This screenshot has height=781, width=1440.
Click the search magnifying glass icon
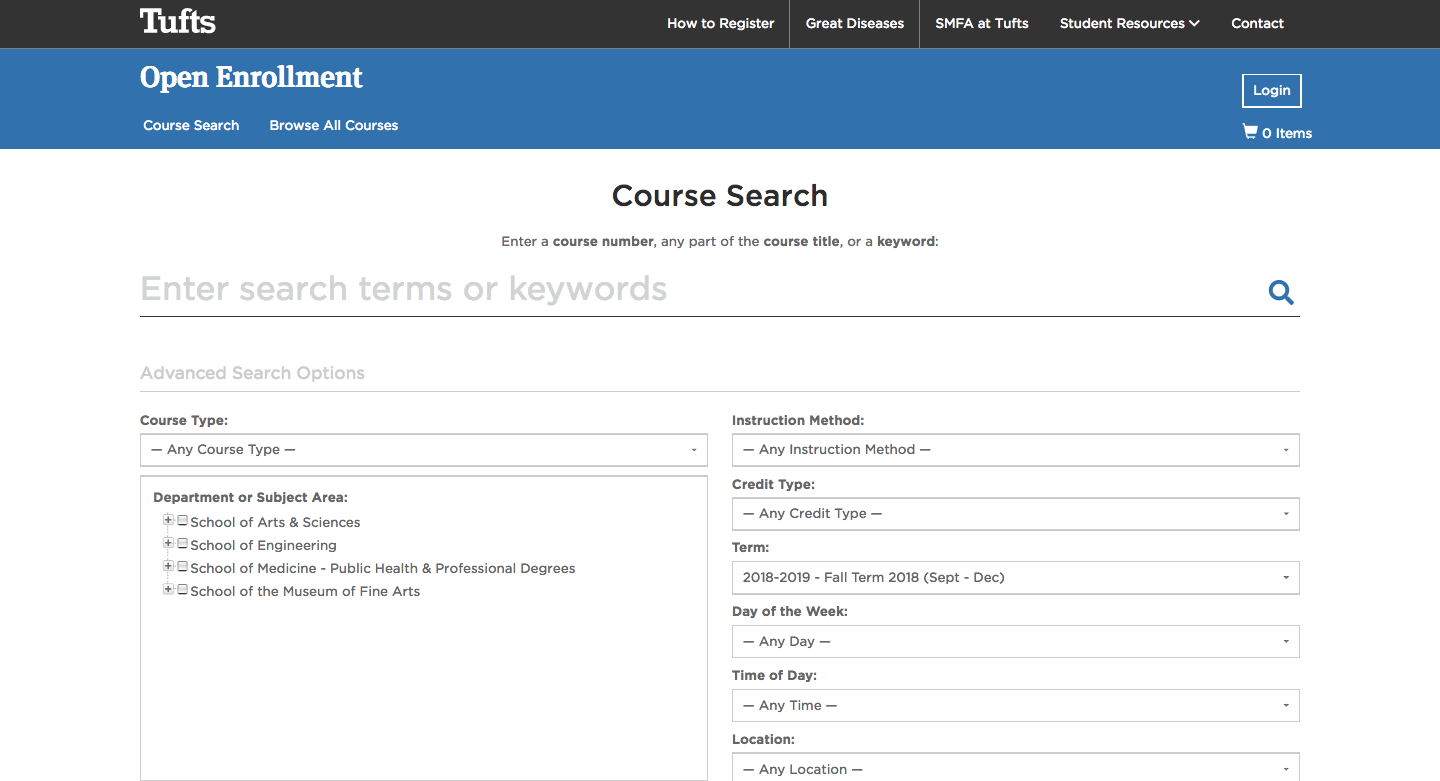[1281, 292]
